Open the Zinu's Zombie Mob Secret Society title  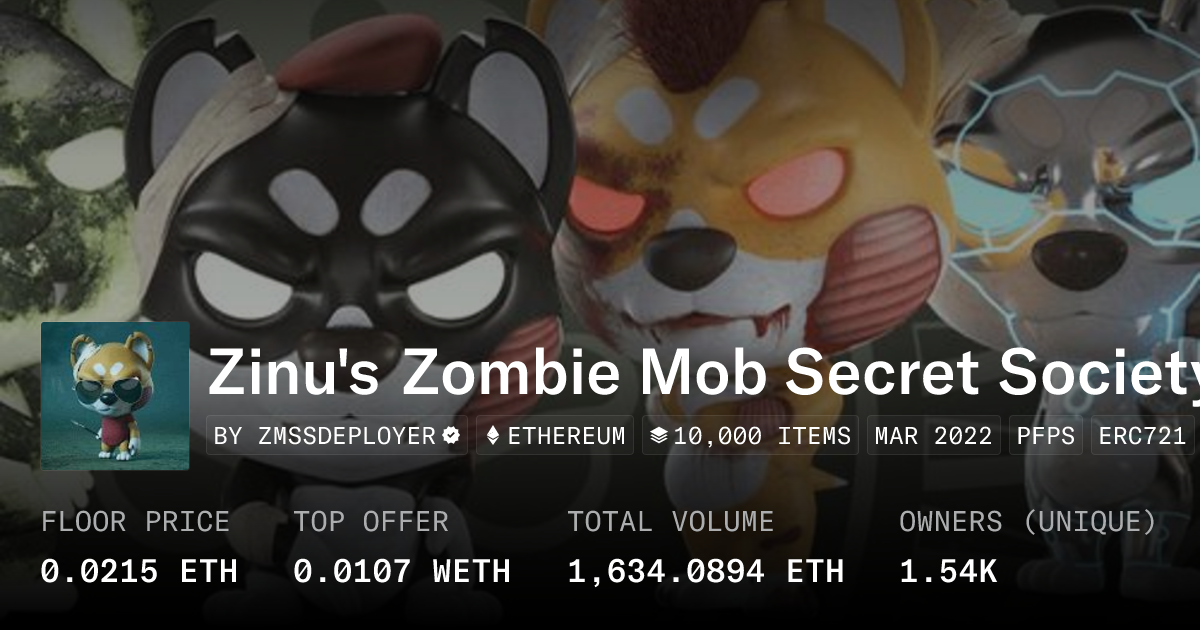point(703,372)
